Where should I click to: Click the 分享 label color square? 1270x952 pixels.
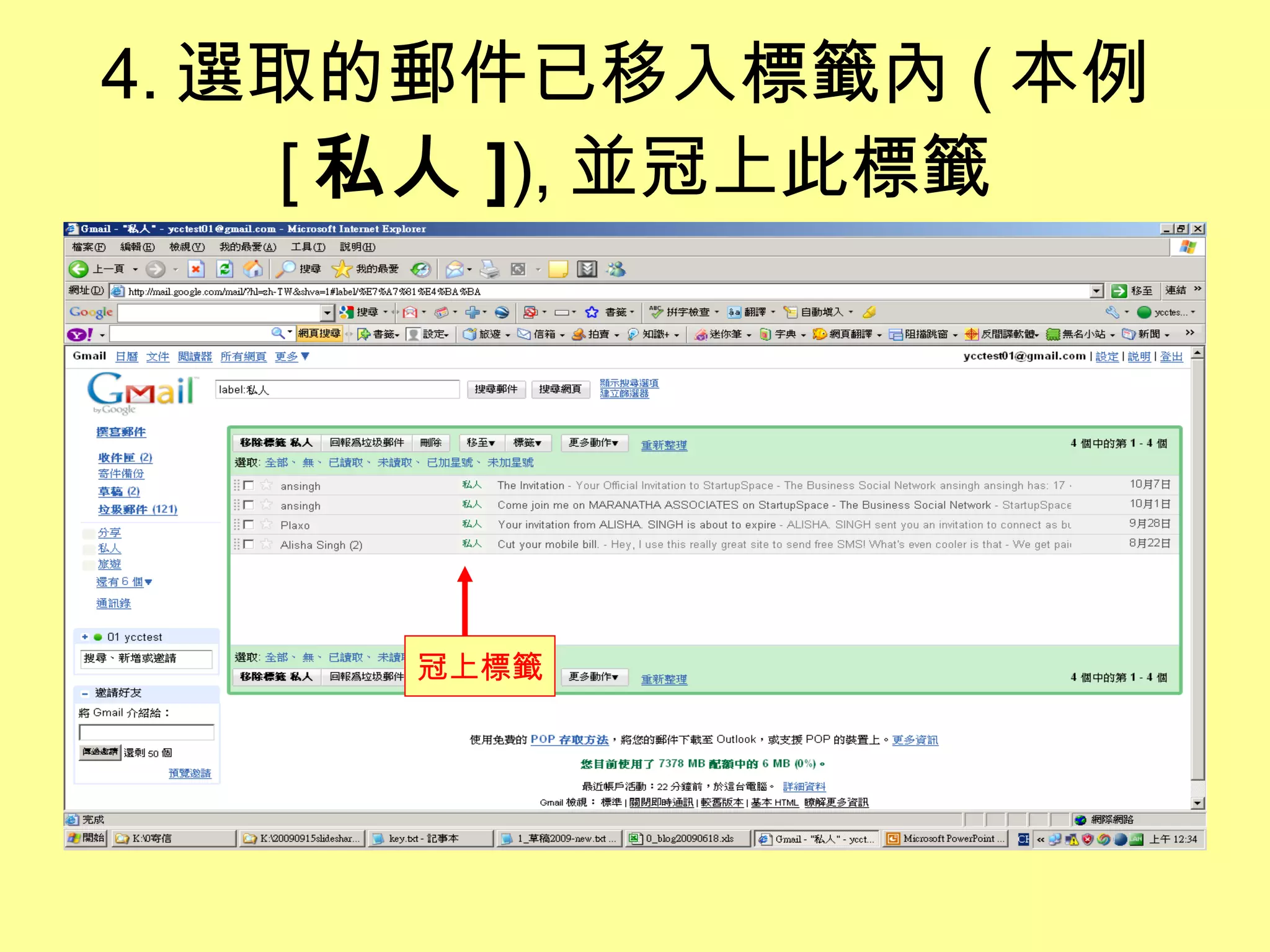tap(89, 534)
